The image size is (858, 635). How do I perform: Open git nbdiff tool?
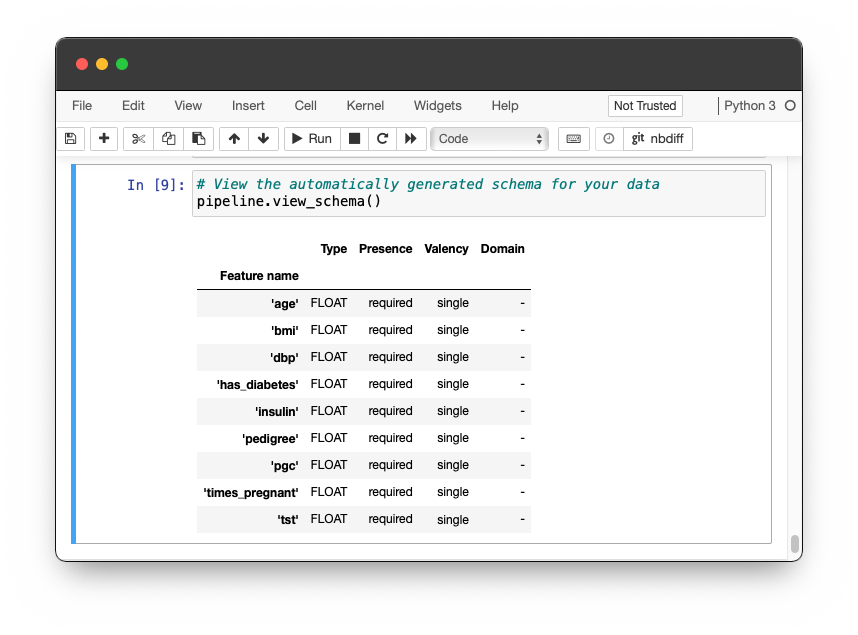[658, 138]
